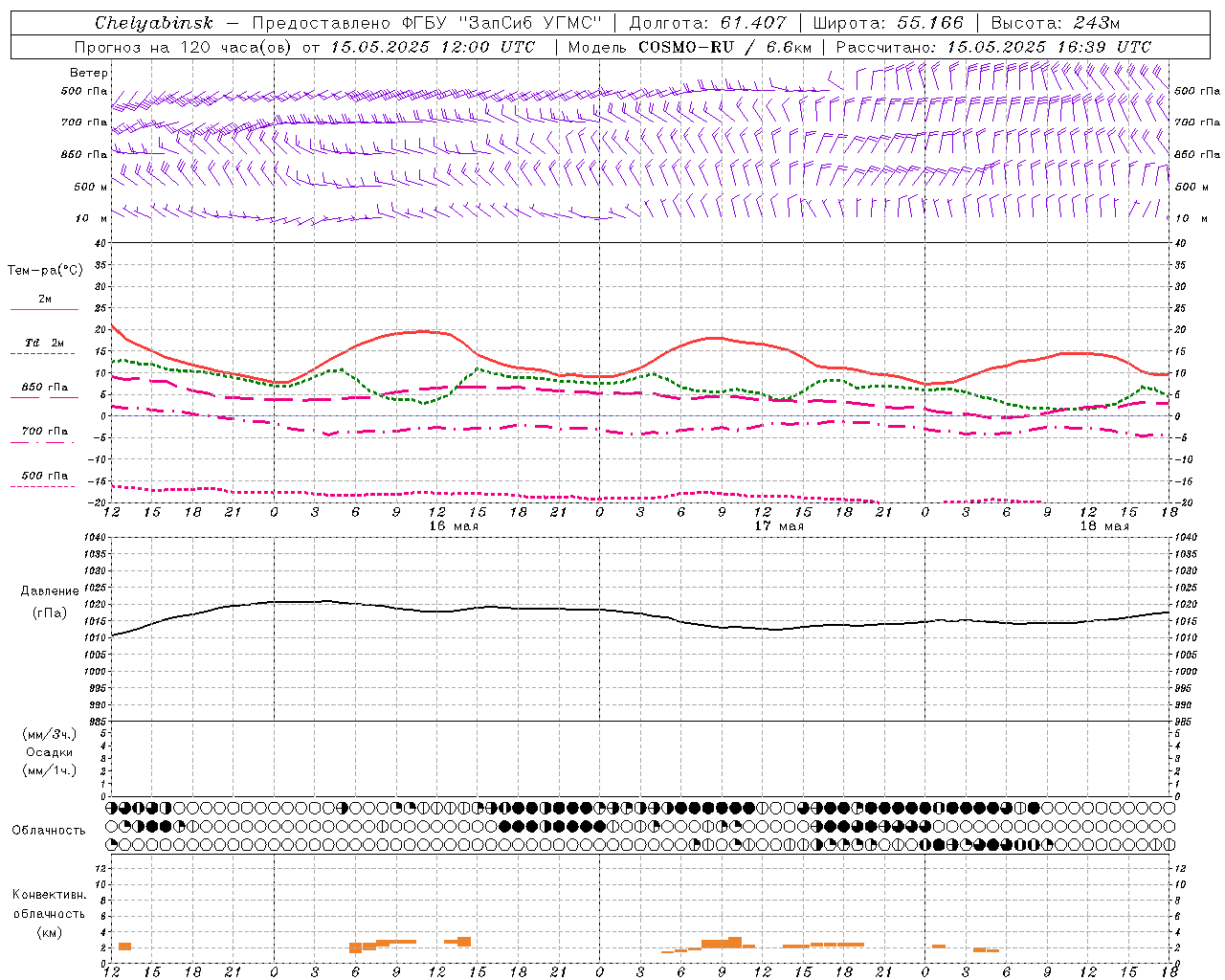Click the '500 м' wind level label on left
This screenshot has width=1225, height=980.
click(x=91, y=187)
